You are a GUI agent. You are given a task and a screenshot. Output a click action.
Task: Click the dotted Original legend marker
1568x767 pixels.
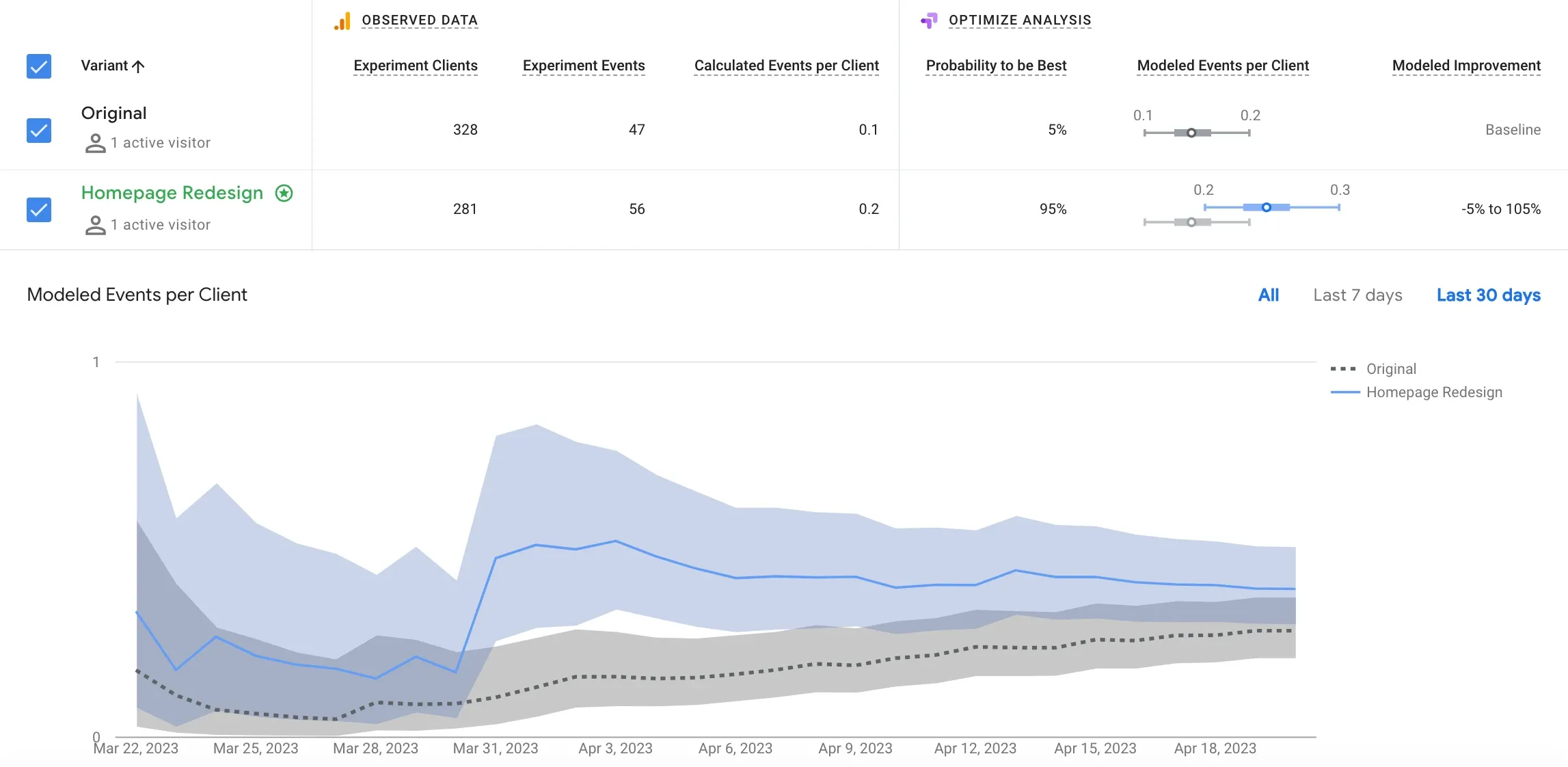tap(1343, 369)
